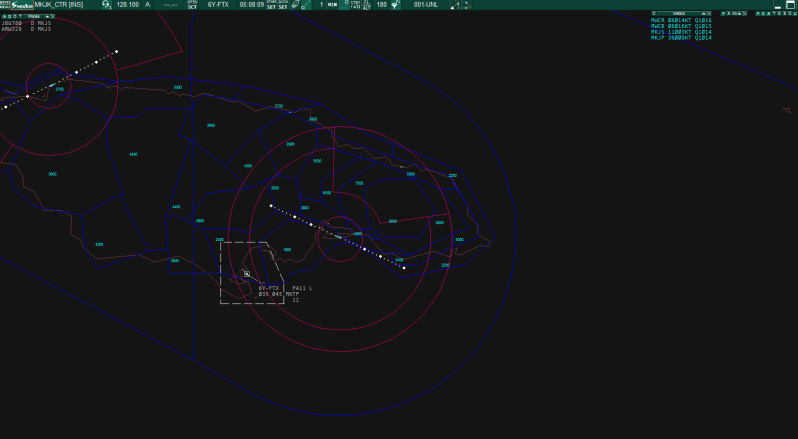Click the square aircraft target symbol for 6Y-FTX
The width and height of the screenshot is (798, 439).
tap(247, 273)
